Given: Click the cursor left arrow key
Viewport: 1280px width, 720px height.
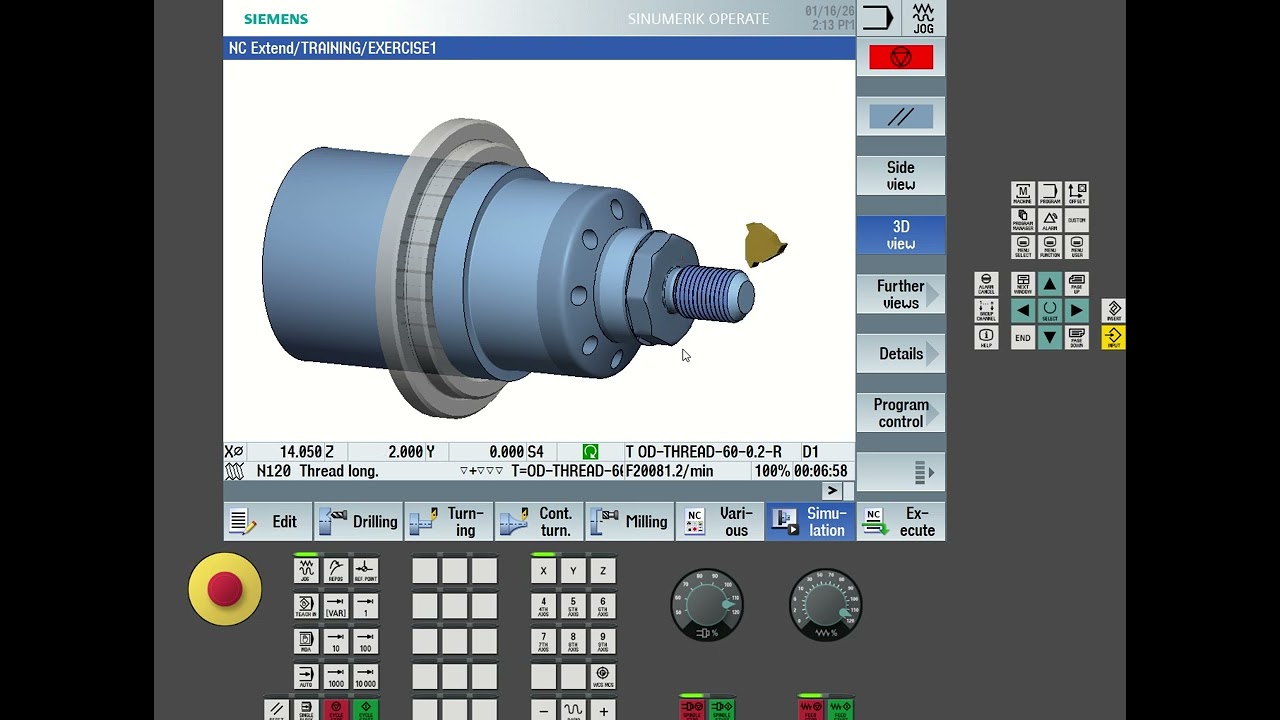Looking at the screenshot, I should point(1023,311).
